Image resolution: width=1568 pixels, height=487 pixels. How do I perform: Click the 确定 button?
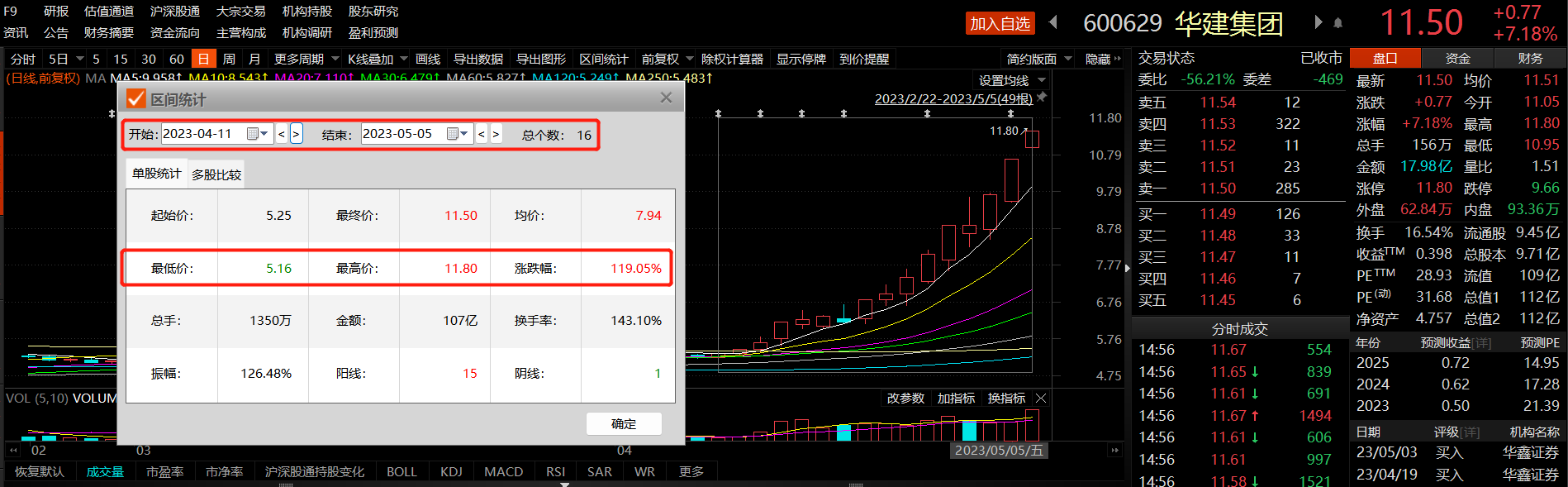click(x=624, y=423)
